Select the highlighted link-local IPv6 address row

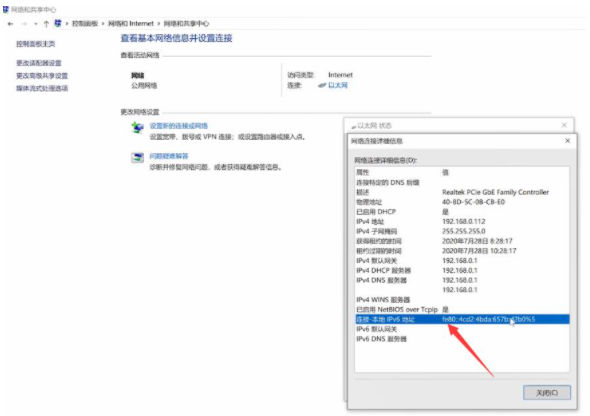(x=462, y=319)
